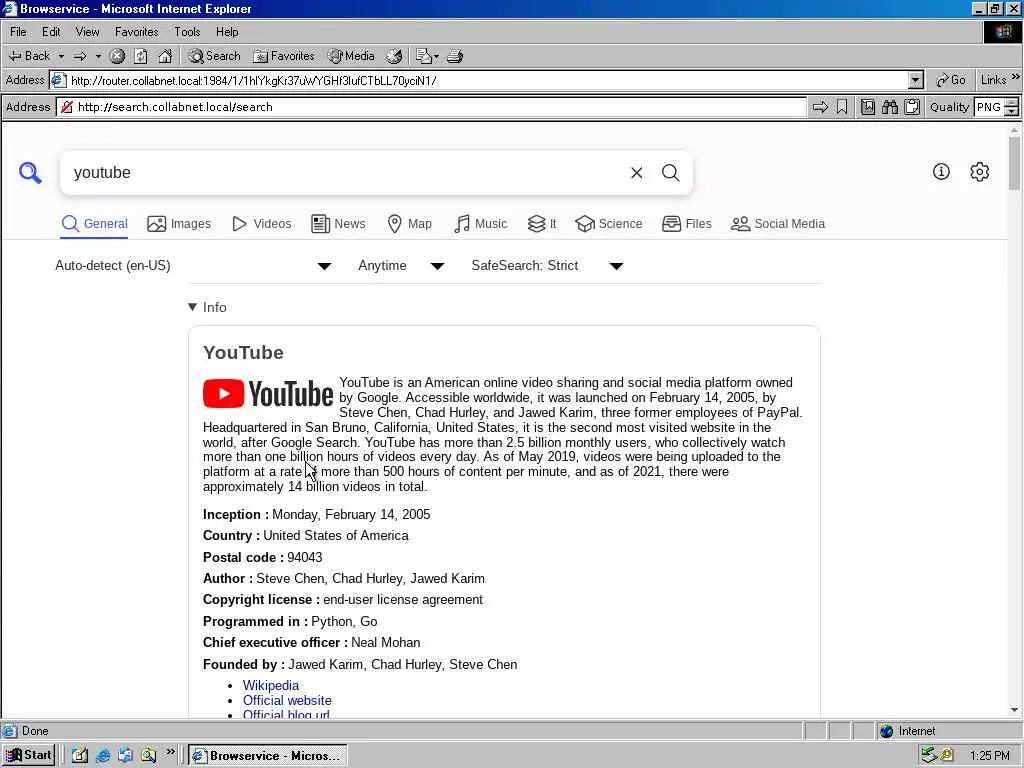Expand the Links toolbar chevron
This screenshot has height=768, width=1024.
tap(1016, 77)
